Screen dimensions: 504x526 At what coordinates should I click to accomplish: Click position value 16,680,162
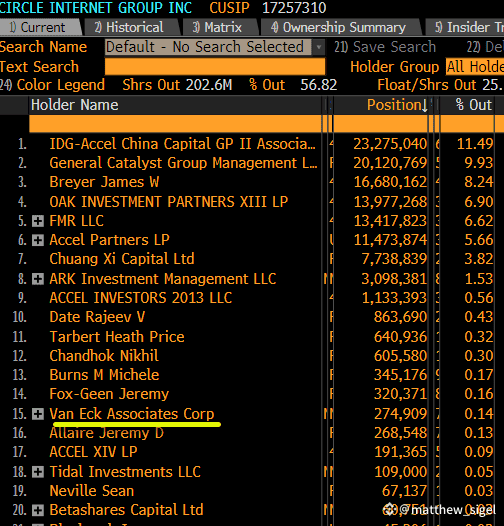tap(390, 182)
